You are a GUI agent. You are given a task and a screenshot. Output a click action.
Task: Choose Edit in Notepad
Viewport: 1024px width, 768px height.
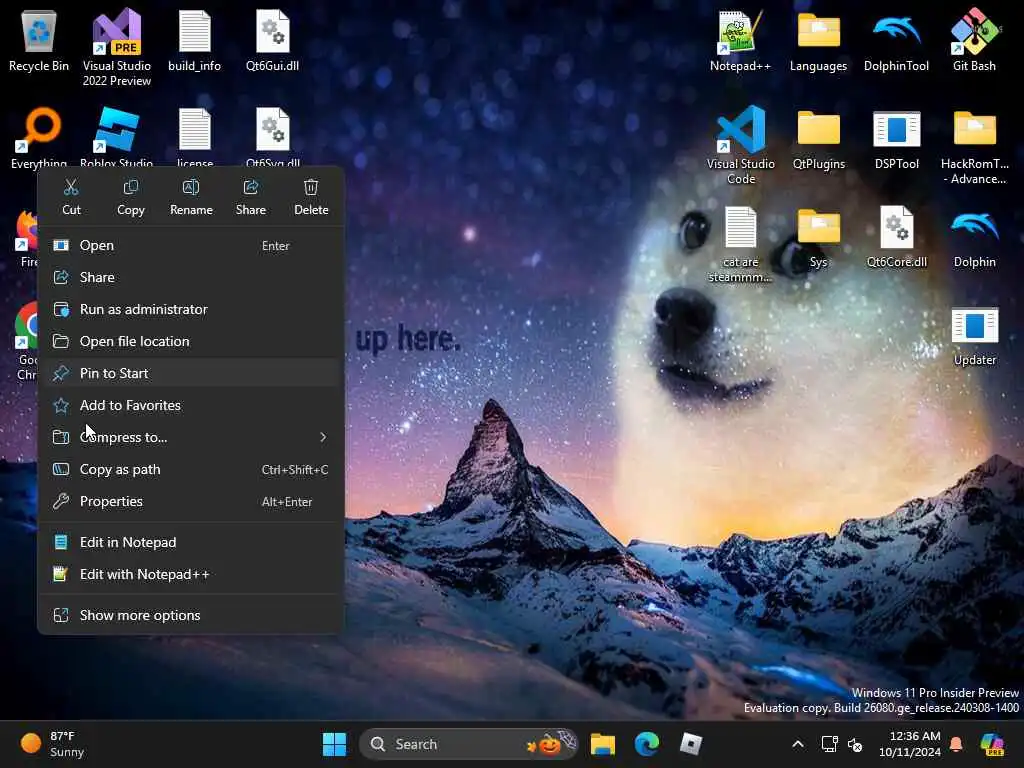[191, 543]
